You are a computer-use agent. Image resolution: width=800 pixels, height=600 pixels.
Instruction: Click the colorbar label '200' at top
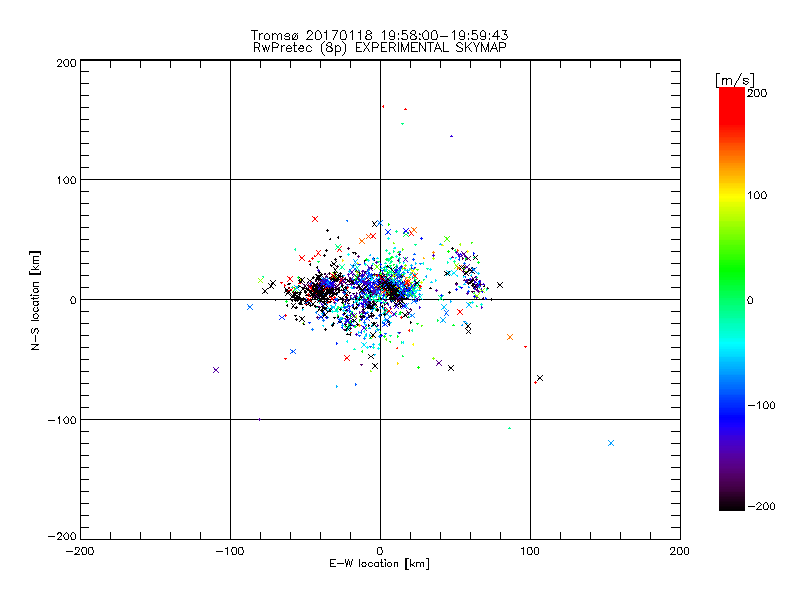point(757,93)
